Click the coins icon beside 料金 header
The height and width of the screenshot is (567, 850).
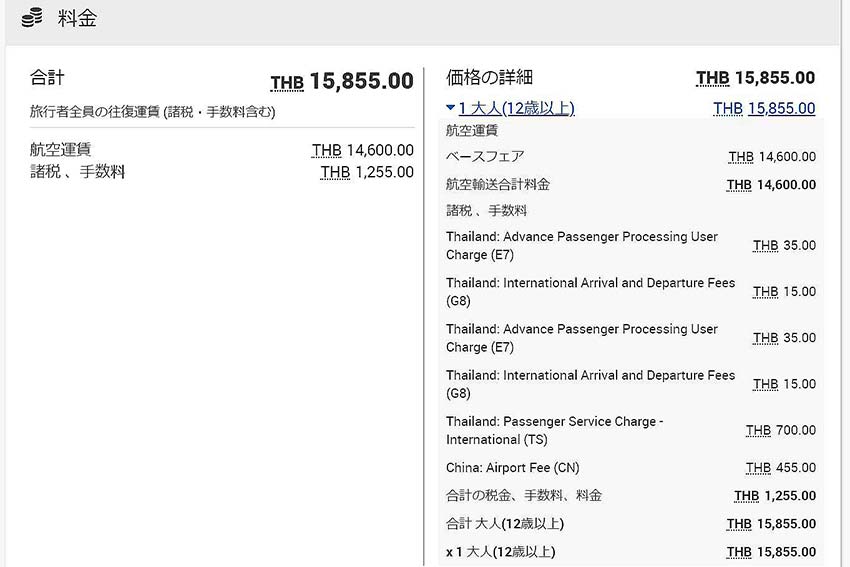[31, 18]
